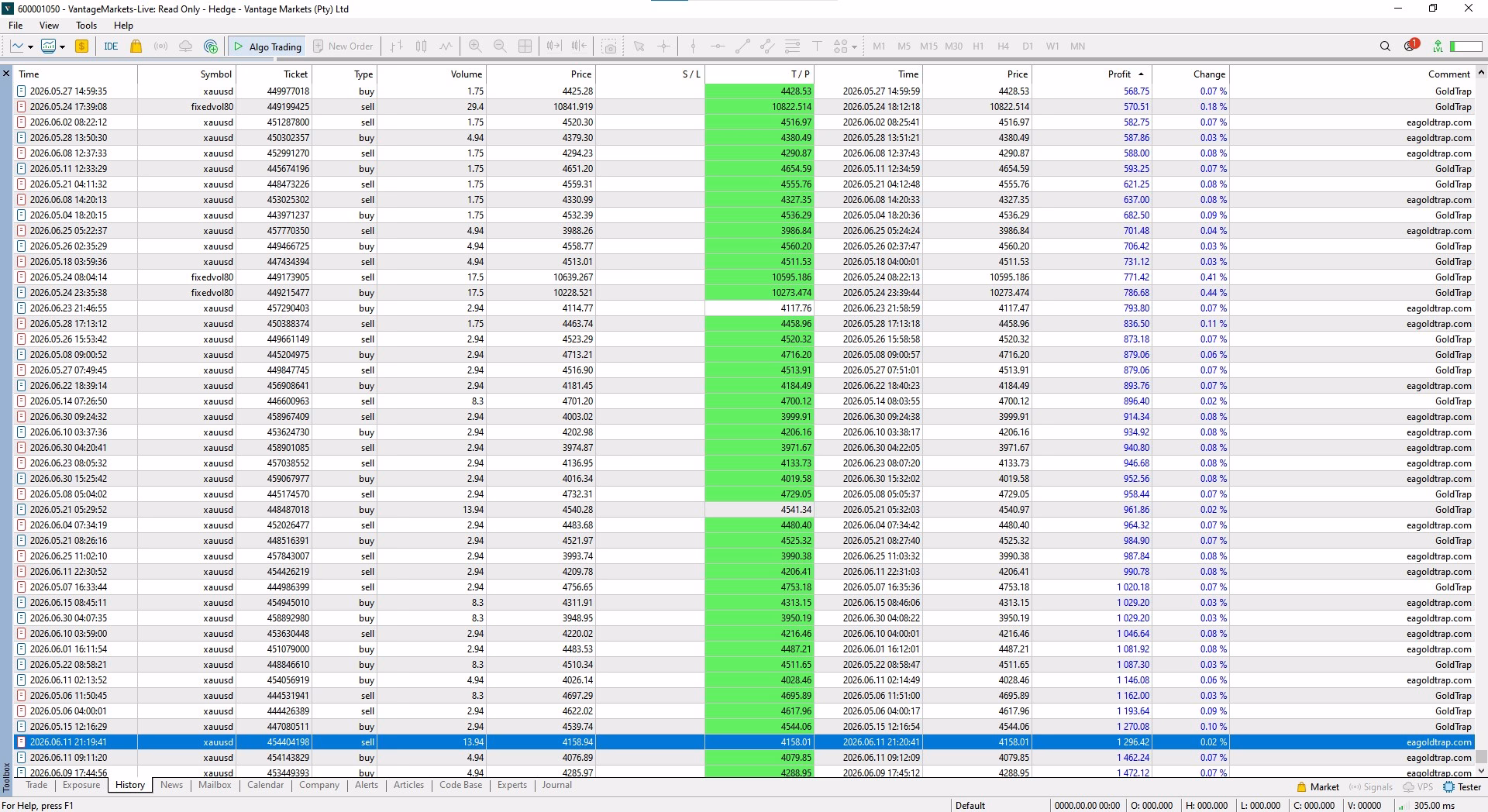Tile windows with the grid icon
Viewport: 1488px width, 812px height.
click(x=525, y=46)
